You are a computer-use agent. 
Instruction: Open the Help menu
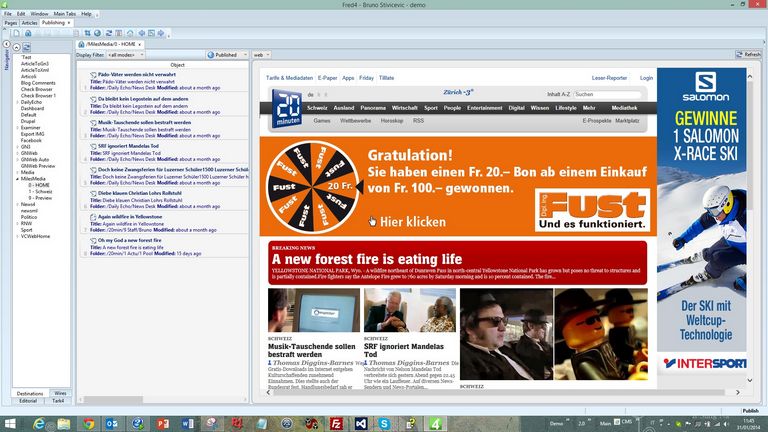[x=86, y=14]
